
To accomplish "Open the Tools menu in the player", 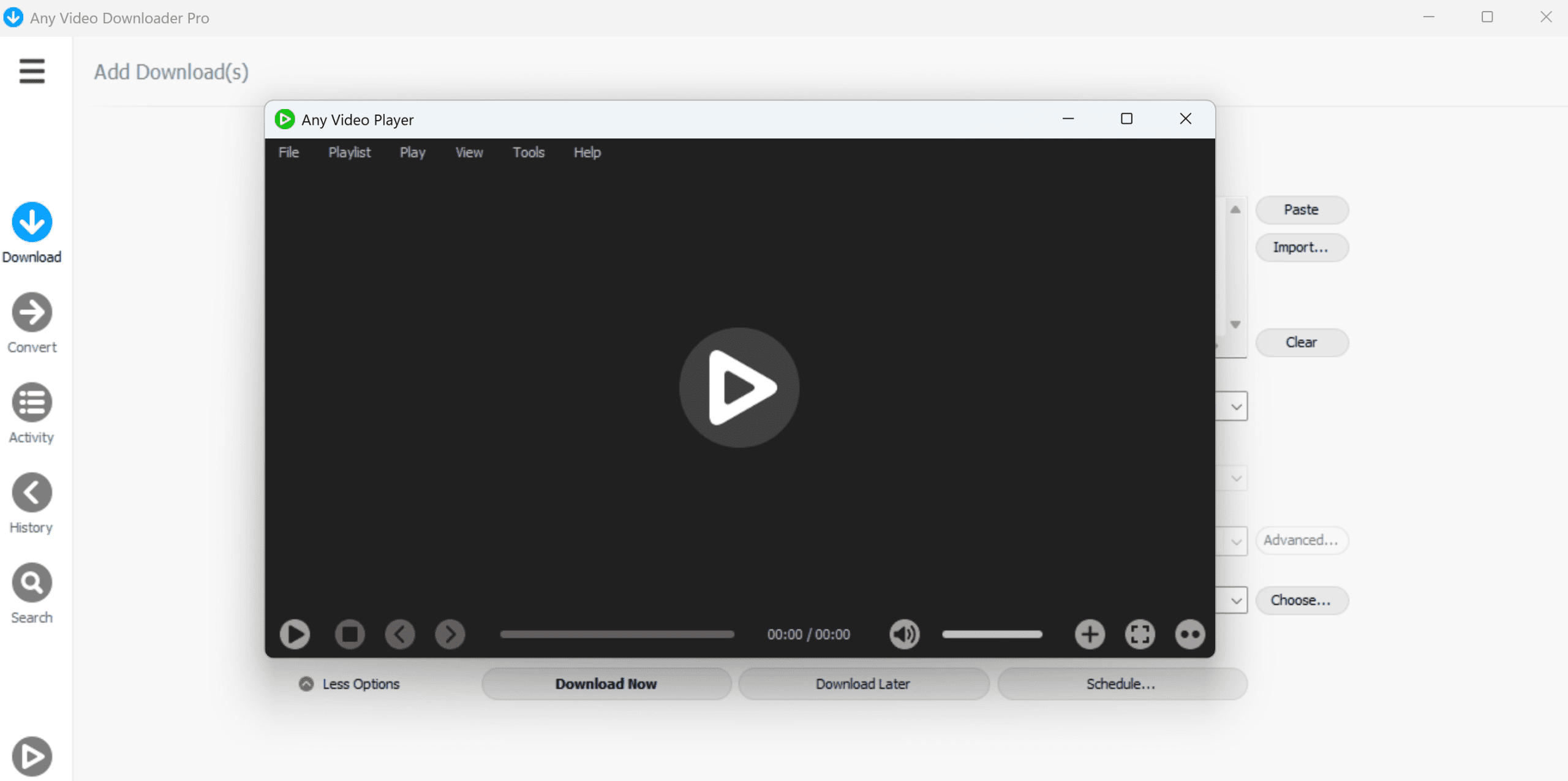I will click(529, 153).
